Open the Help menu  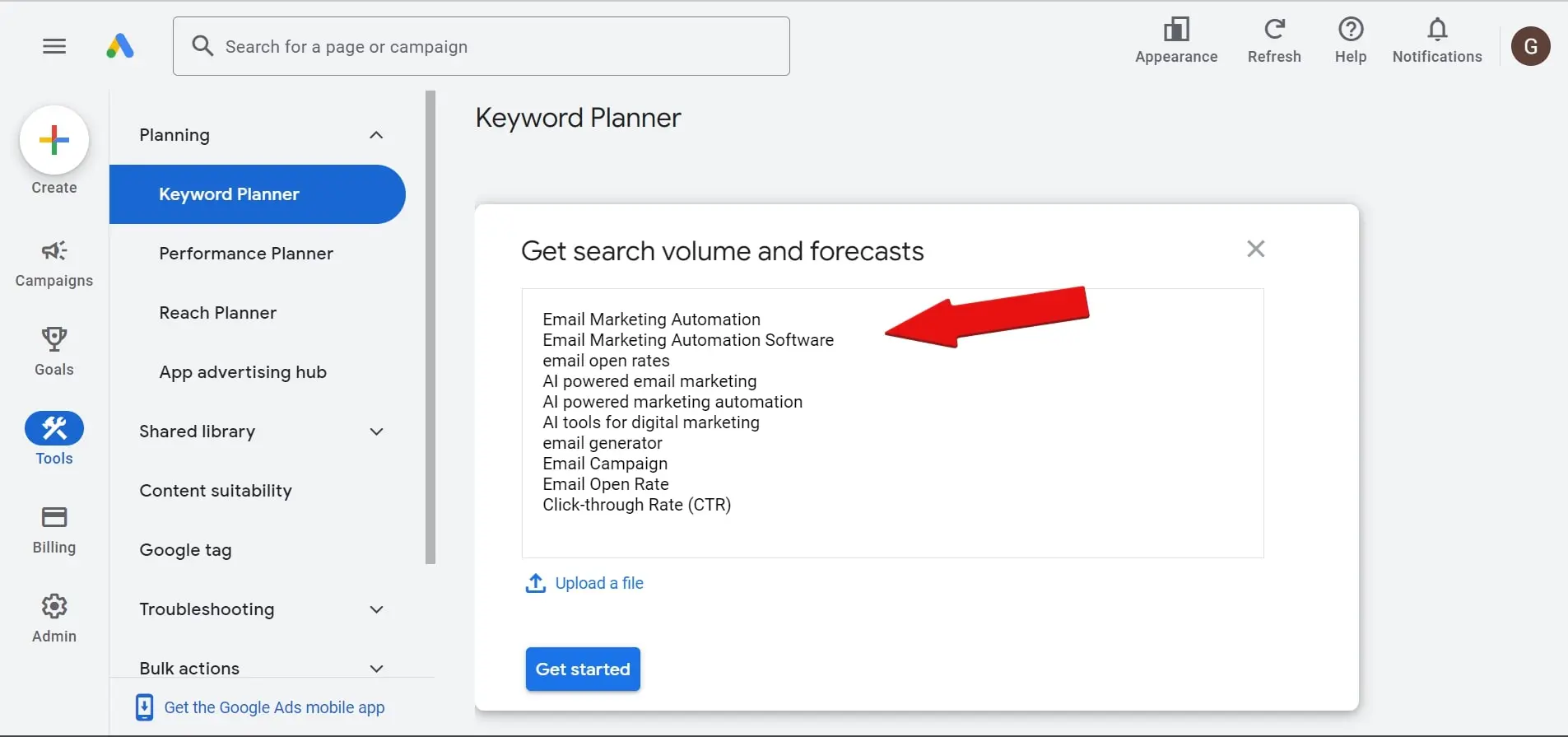tap(1351, 40)
